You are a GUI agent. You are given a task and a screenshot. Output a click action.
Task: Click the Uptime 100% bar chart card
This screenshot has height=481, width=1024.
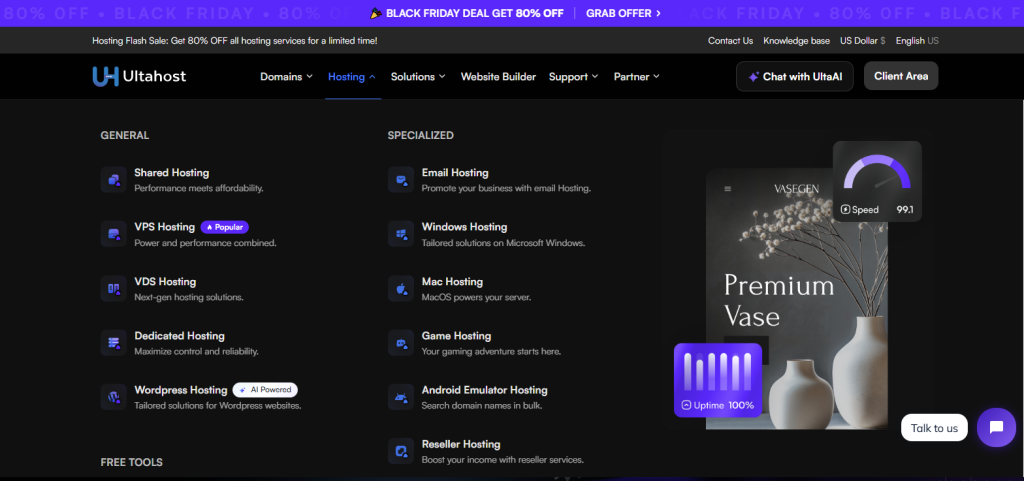[718, 380]
